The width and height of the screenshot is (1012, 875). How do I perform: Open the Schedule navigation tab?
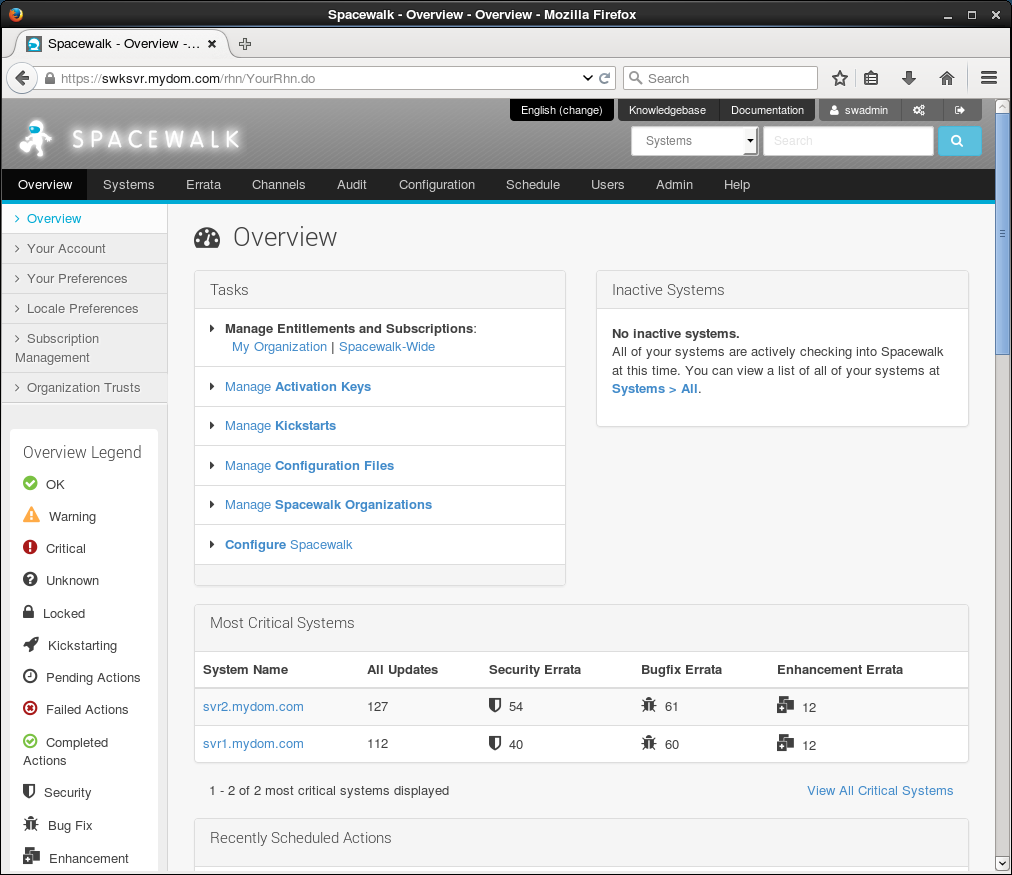click(533, 185)
